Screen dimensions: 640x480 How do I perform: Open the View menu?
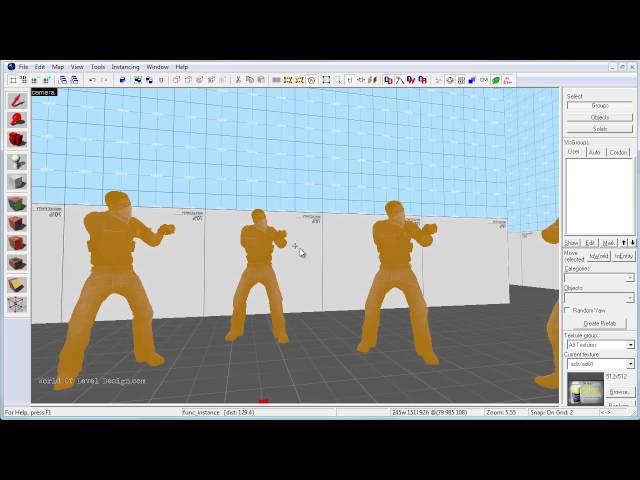tap(77, 67)
